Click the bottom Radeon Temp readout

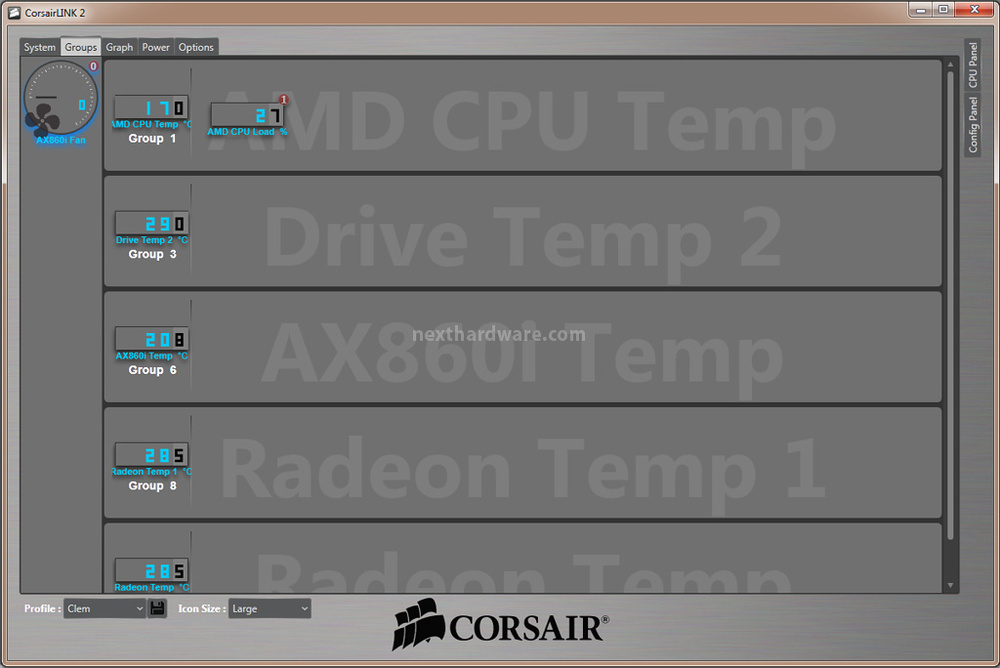[151, 570]
